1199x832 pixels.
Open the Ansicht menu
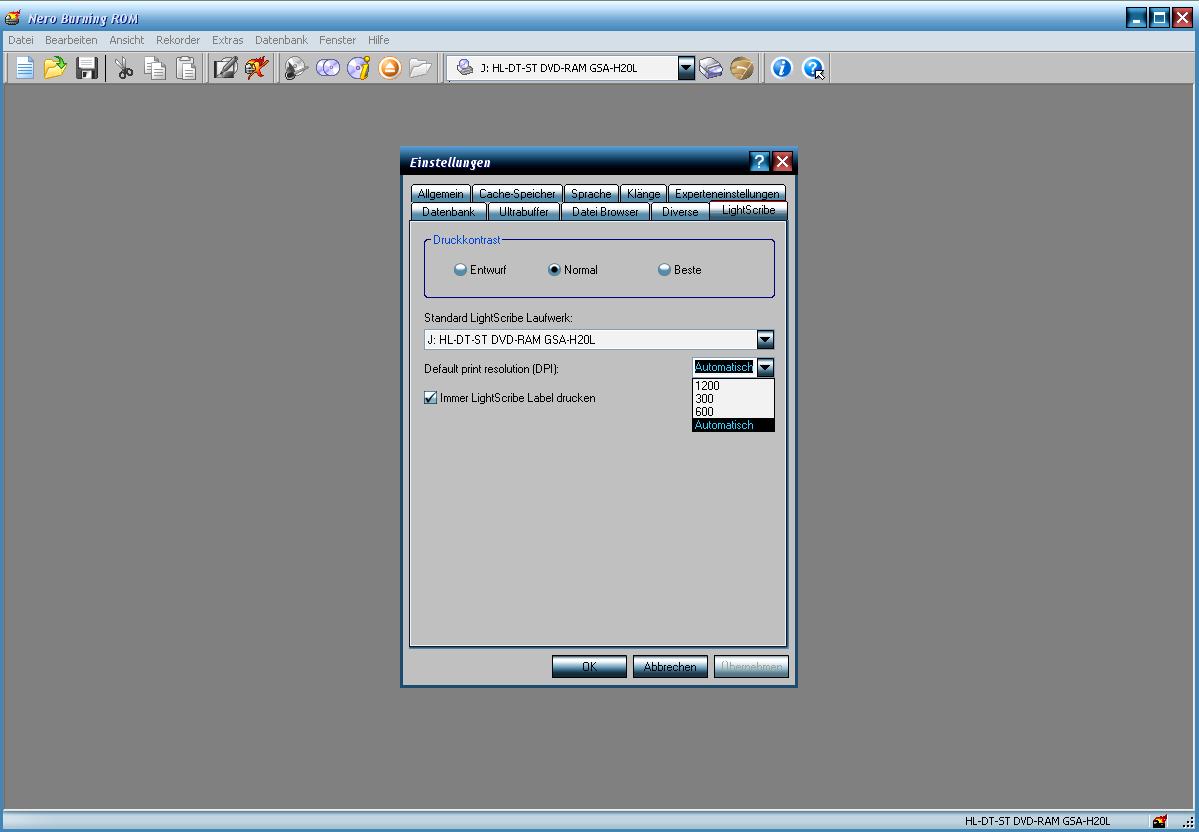pos(127,40)
